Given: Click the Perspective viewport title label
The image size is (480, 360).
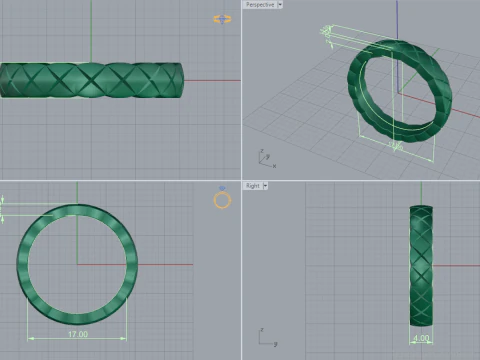Looking at the screenshot, I should click(260, 5).
